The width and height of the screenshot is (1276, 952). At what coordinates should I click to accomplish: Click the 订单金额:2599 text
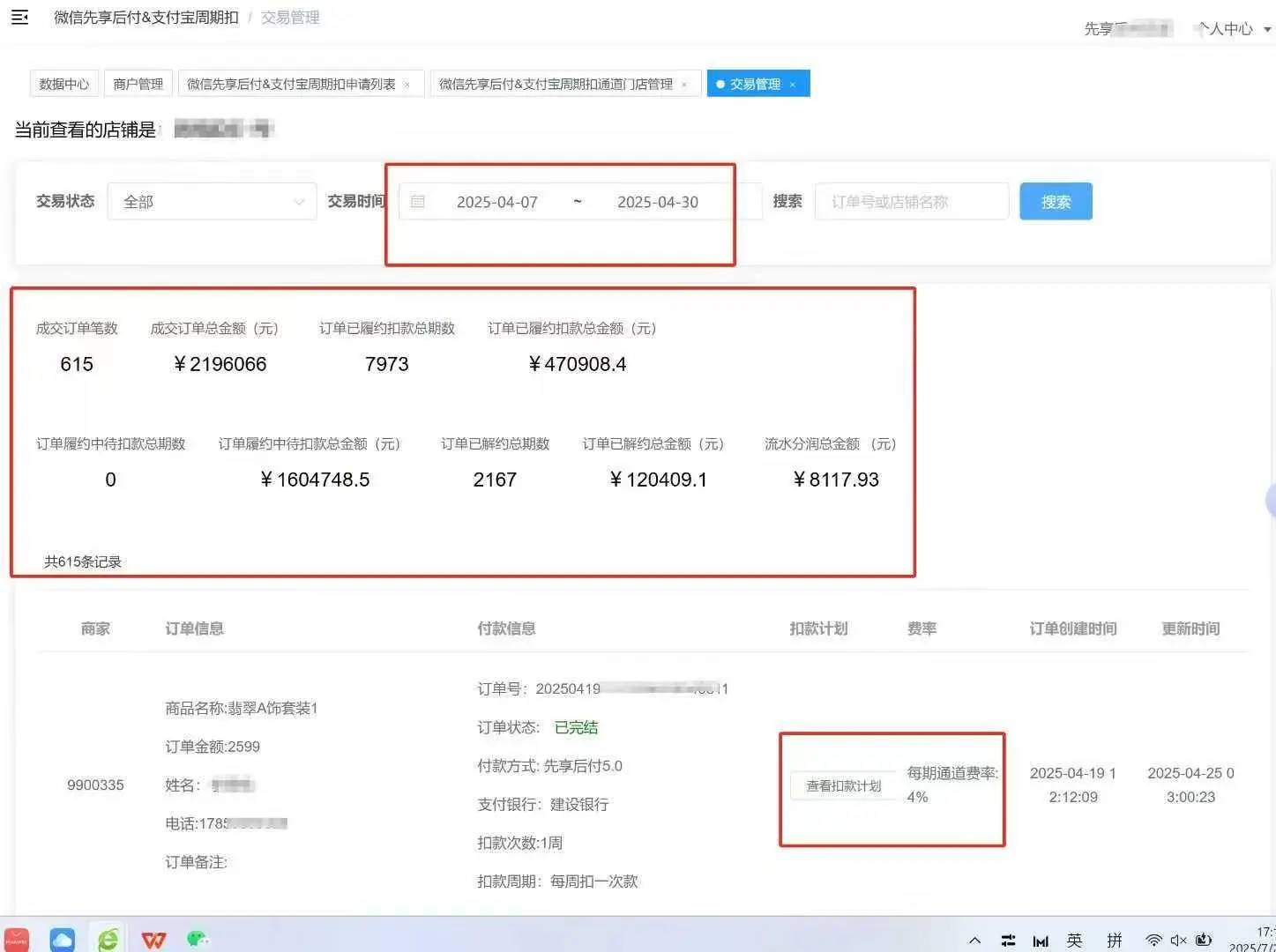pyautogui.click(x=213, y=747)
